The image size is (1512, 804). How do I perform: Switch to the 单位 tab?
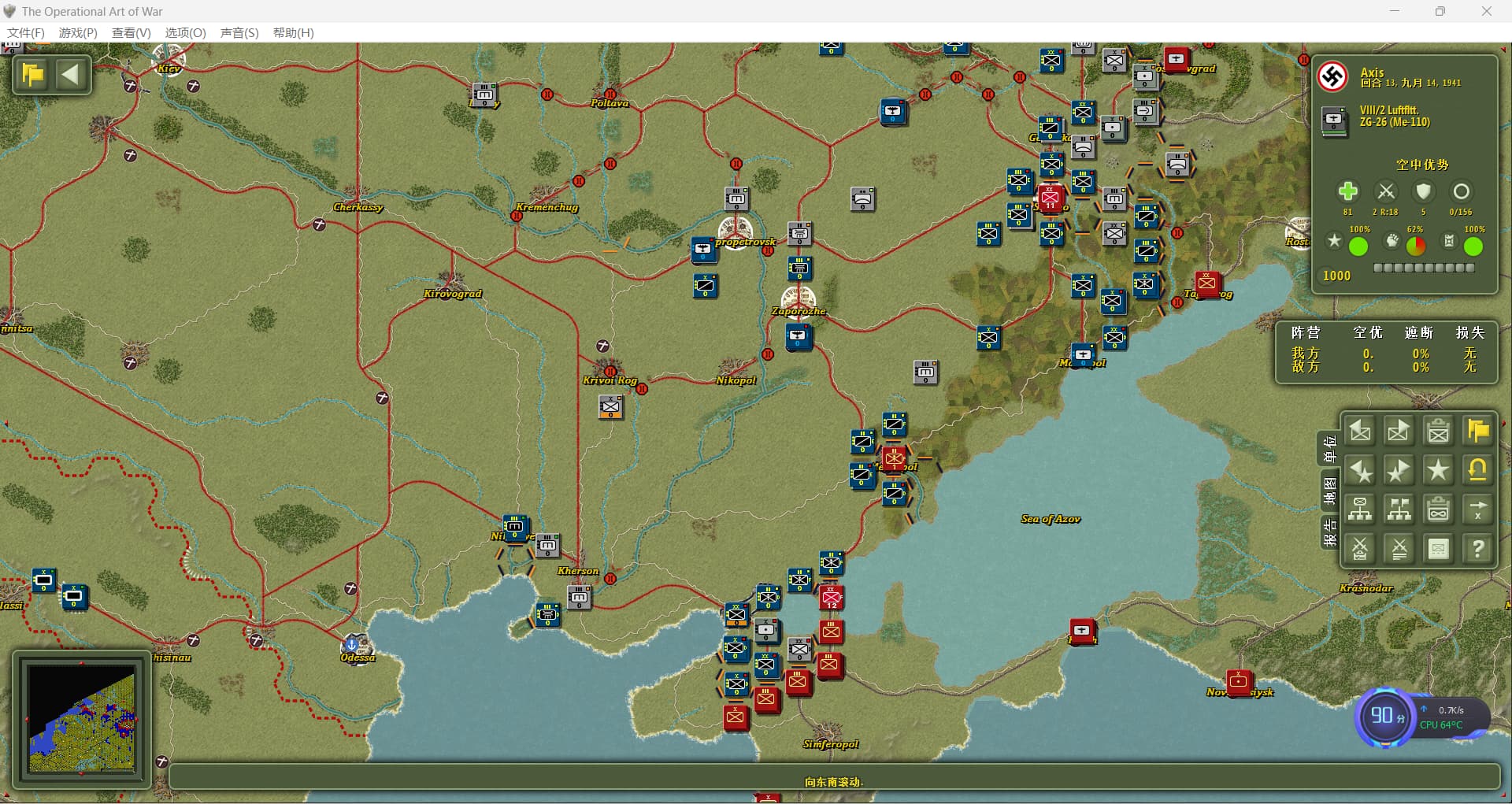point(1329,449)
